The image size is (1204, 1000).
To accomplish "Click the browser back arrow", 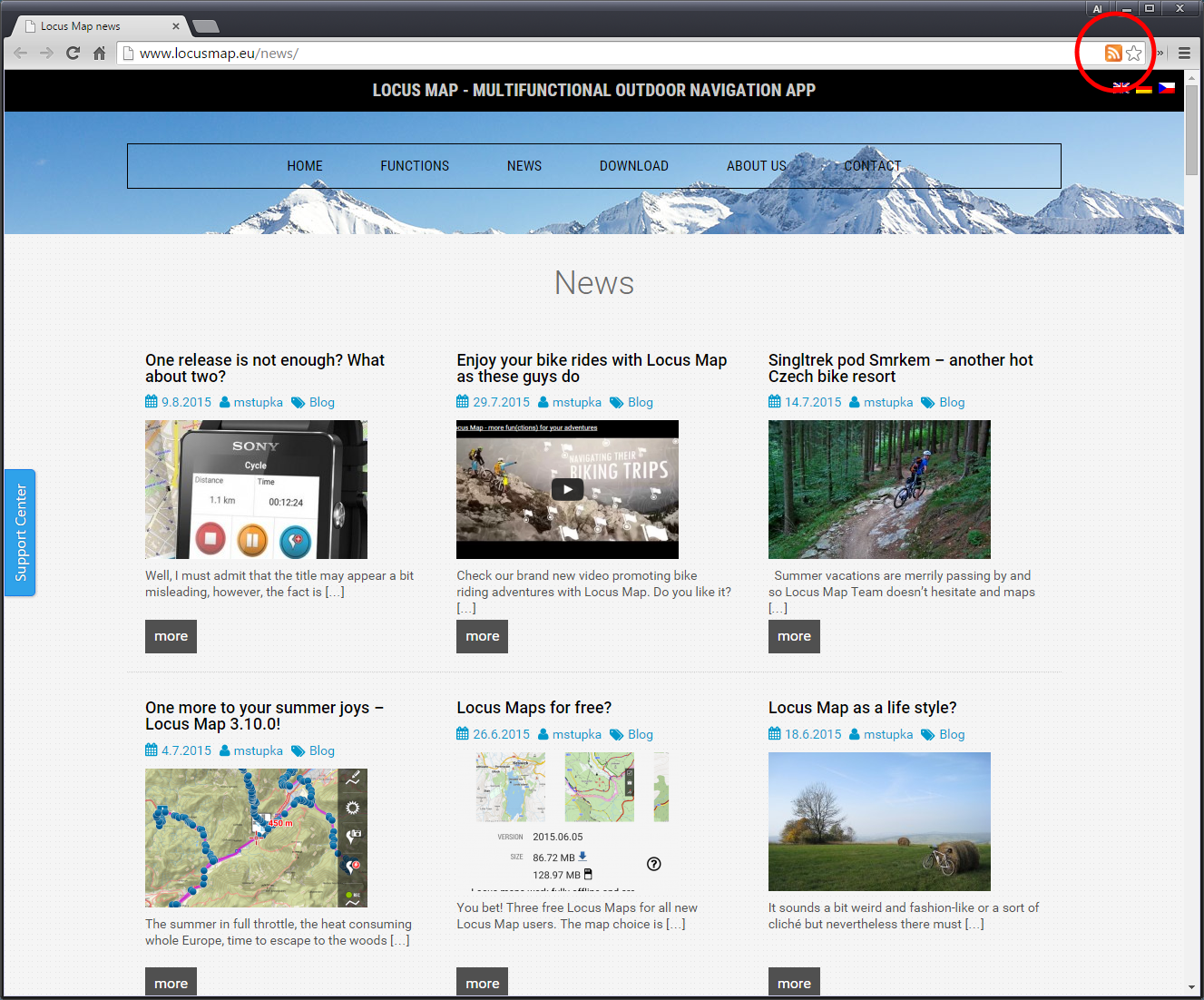I will tap(20, 54).
